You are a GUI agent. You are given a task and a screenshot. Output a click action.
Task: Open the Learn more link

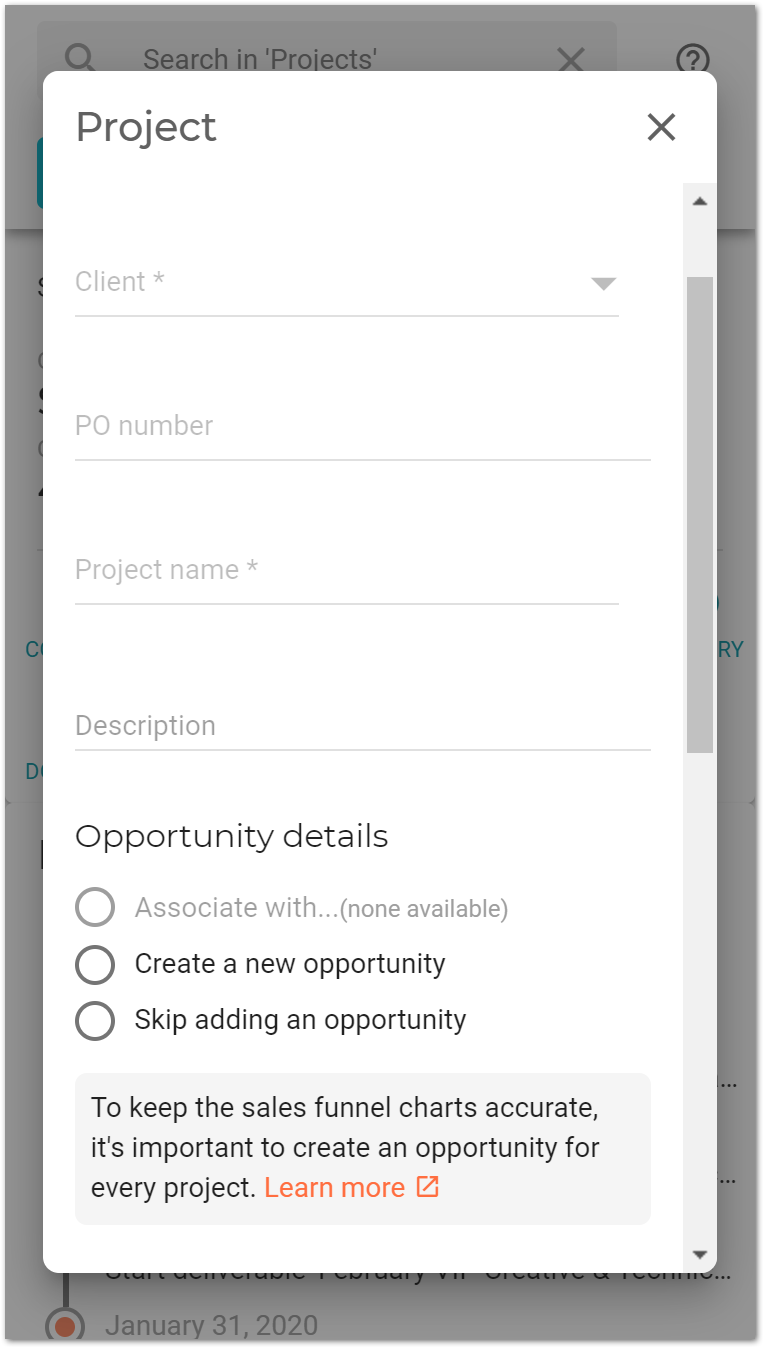(x=335, y=1188)
